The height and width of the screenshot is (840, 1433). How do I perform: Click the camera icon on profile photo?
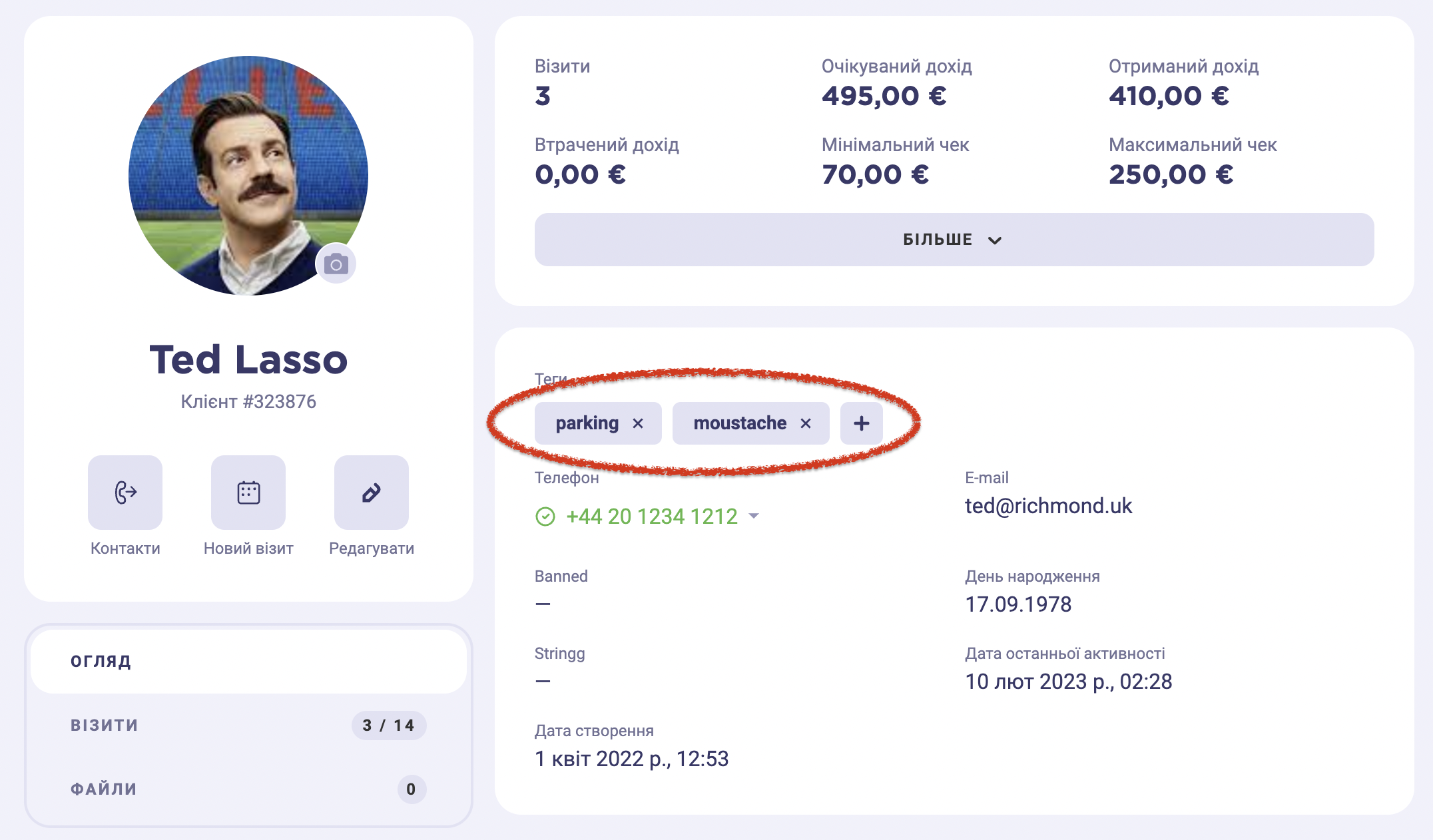[336, 264]
